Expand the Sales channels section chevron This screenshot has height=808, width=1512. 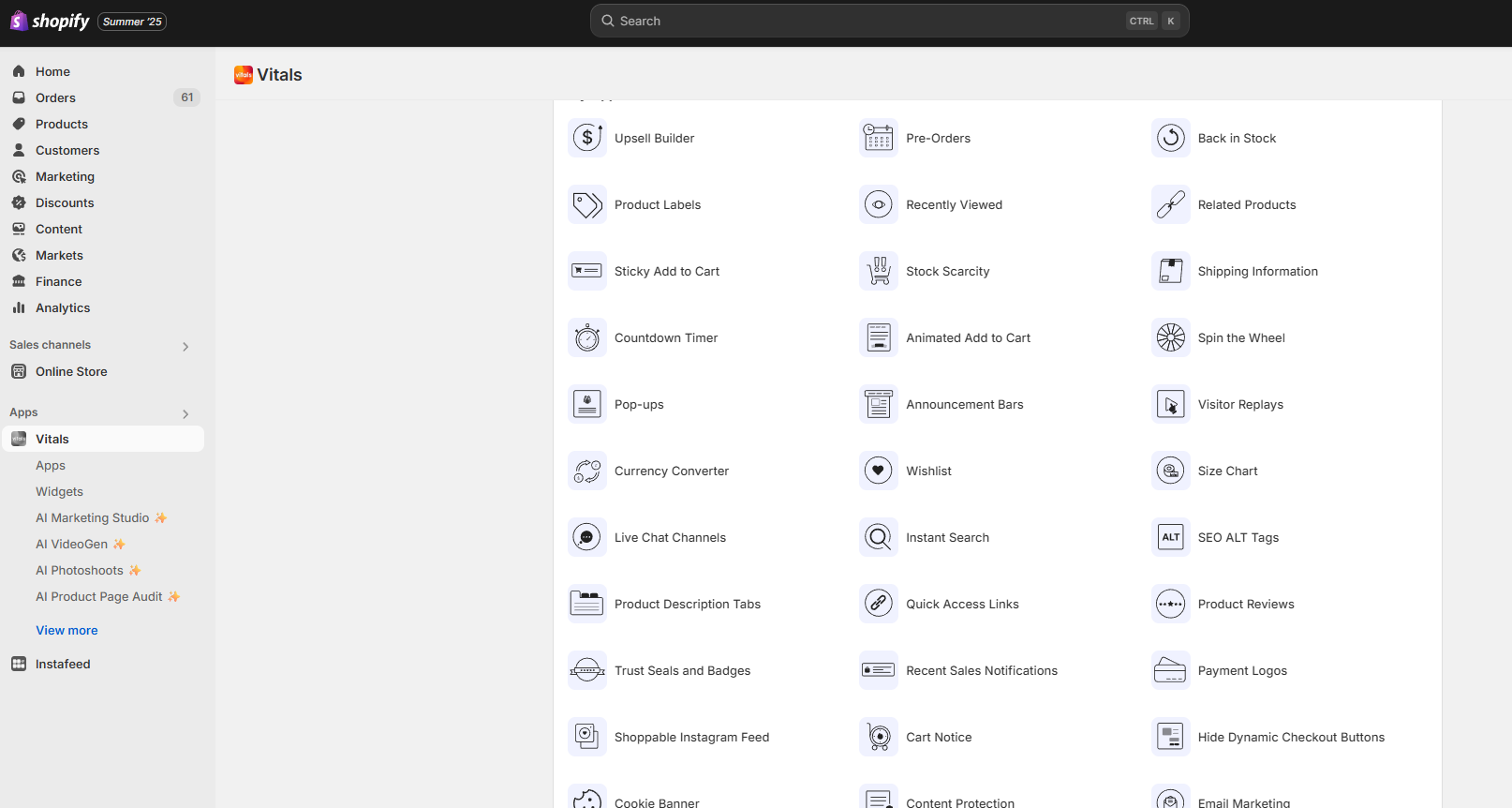pos(185,347)
